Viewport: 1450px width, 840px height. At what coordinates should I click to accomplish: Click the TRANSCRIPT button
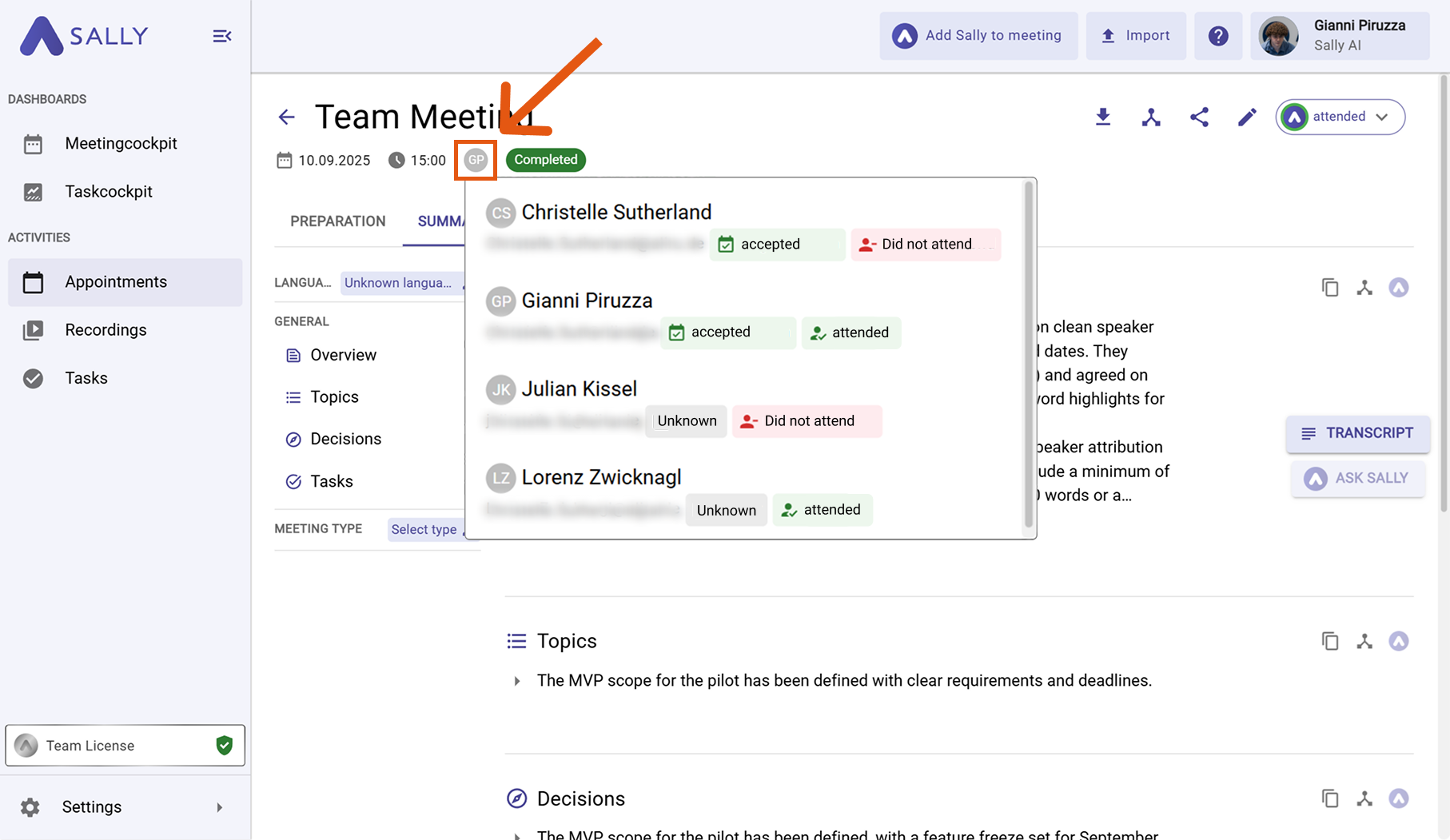coord(1357,433)
